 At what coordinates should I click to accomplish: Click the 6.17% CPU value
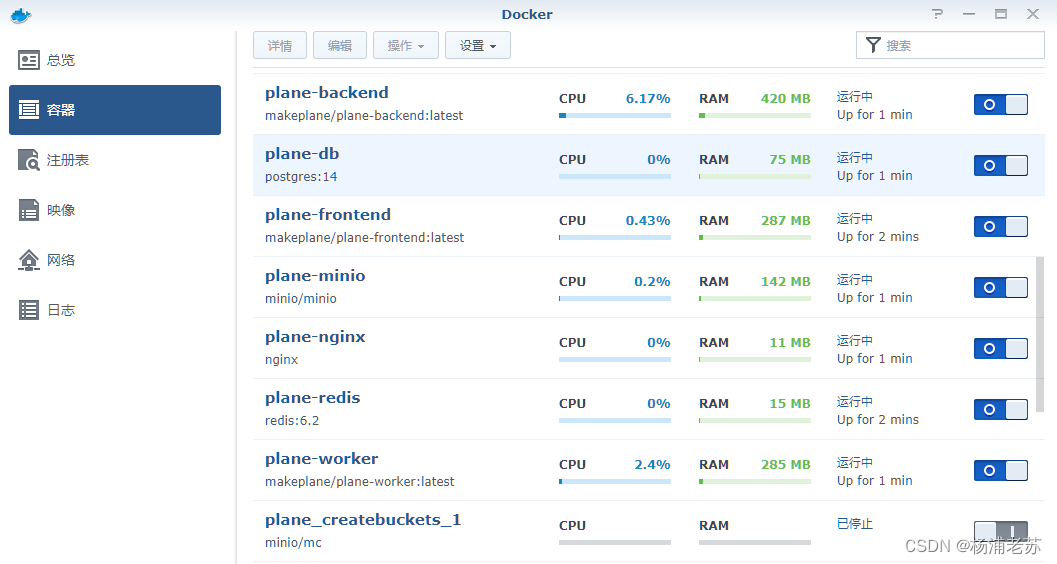pos(648,98)
